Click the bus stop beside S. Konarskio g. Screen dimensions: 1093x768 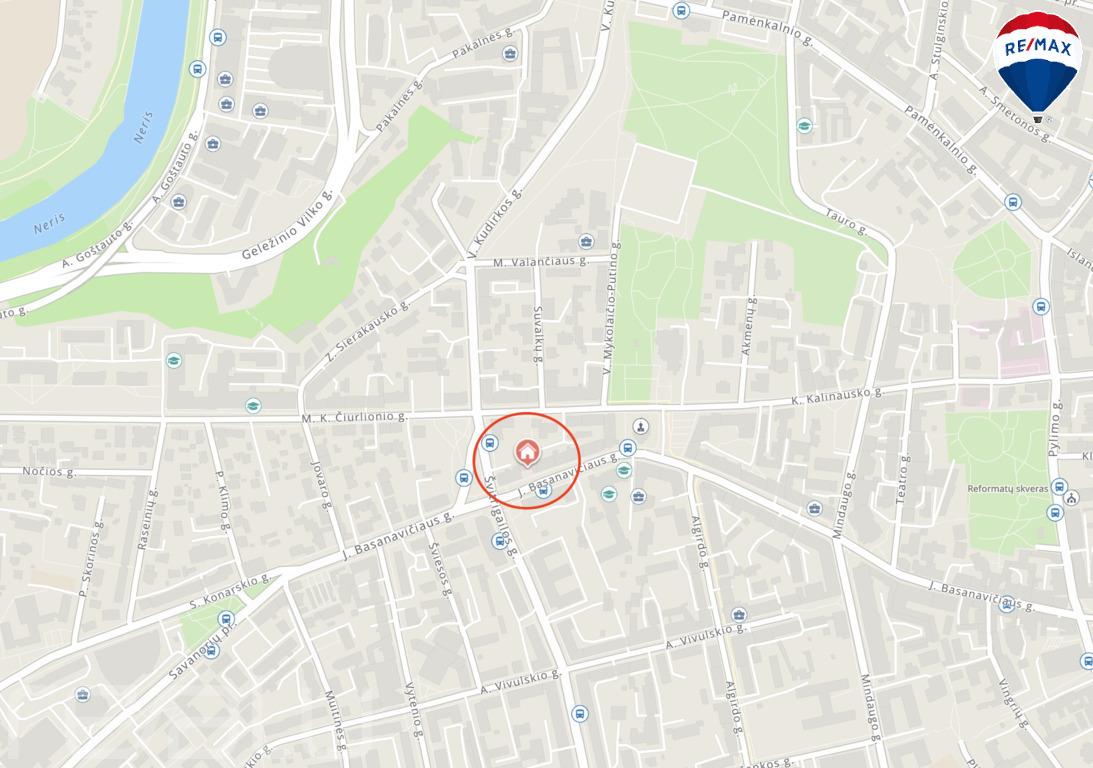click(x=226, y=619)
